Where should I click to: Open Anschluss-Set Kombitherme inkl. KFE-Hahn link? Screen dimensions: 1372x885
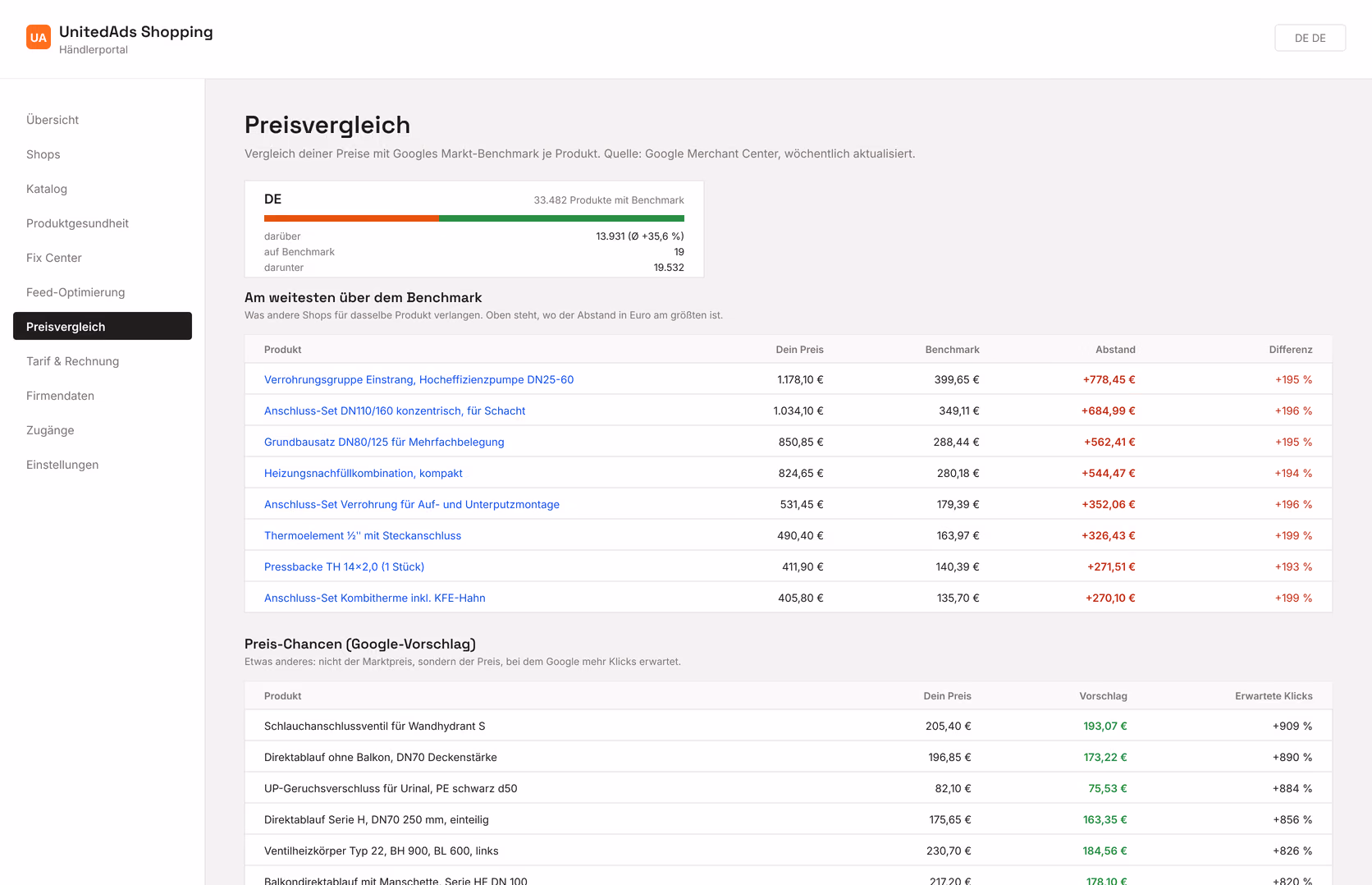click(x=375, y=598)
